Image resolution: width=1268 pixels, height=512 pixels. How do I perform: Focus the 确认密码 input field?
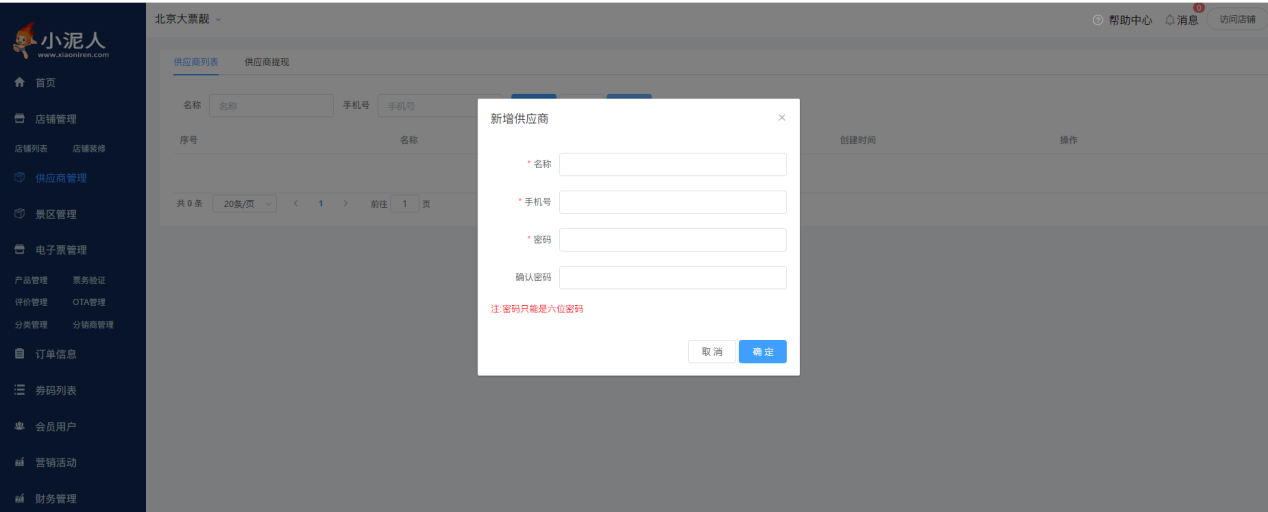click(672, 278)
